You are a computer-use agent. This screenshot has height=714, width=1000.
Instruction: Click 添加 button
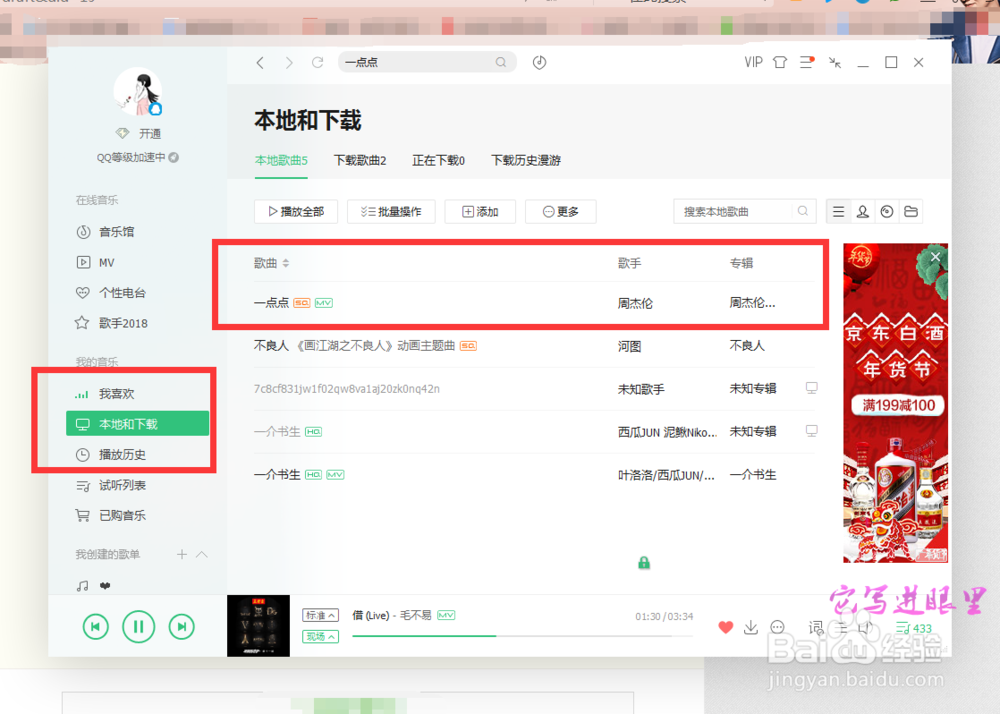(x=480, y=212)
